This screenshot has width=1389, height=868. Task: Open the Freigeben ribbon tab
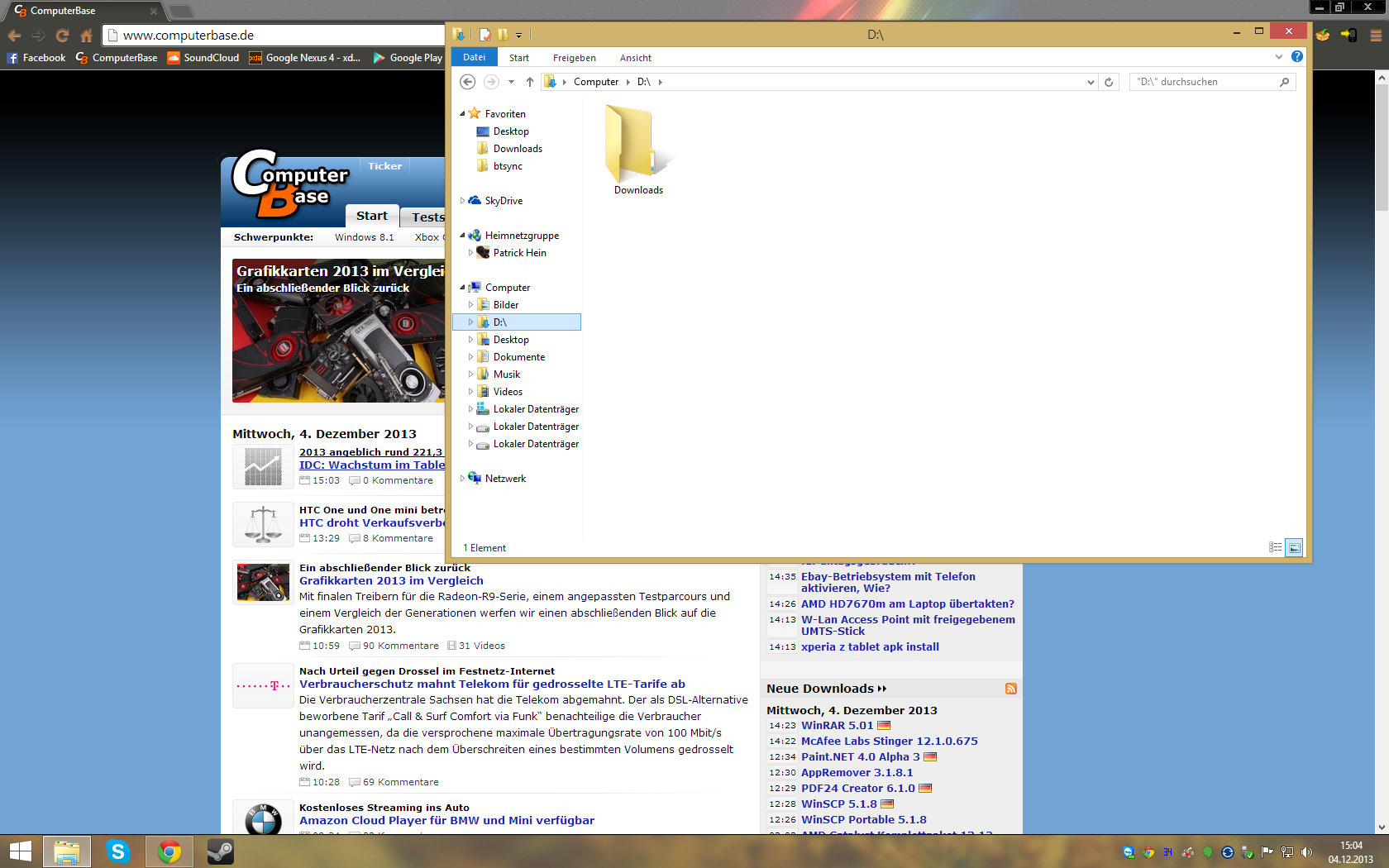coord(575,58)
